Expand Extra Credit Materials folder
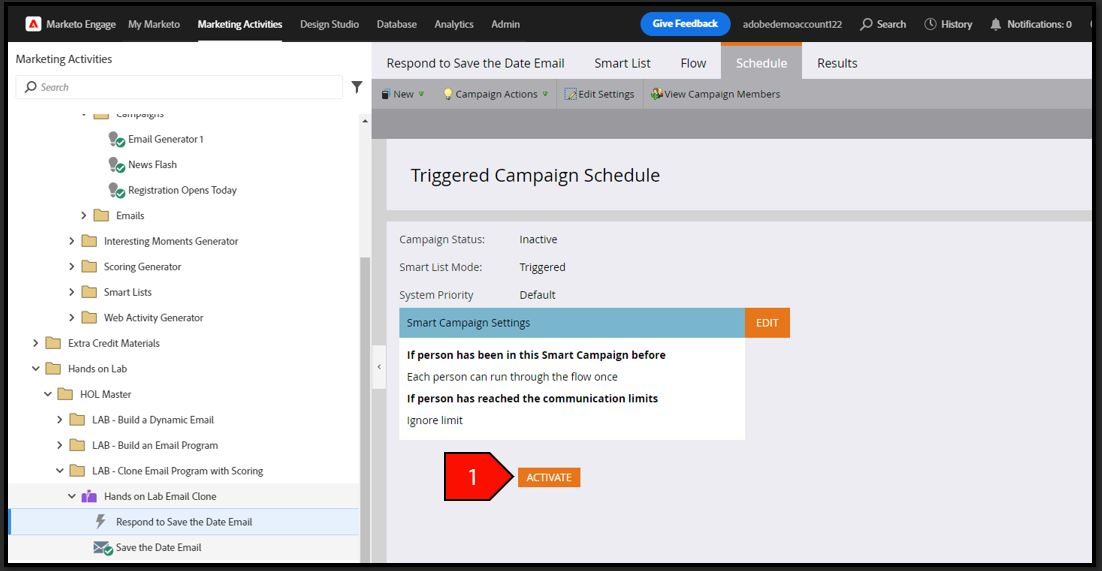Viewport: 1102px width, 571px height. click(x=36, y=343)
